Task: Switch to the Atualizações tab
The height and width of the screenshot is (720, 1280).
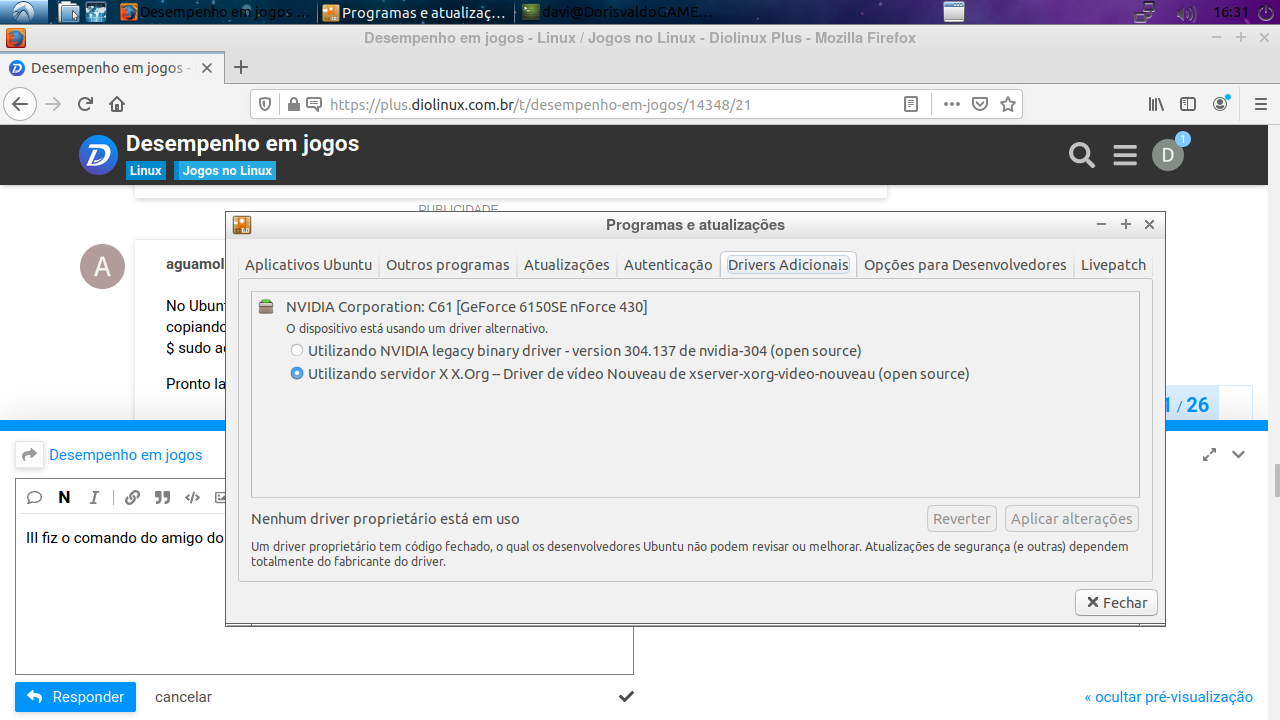Action: pyautogui.click(x=566, y=265)
